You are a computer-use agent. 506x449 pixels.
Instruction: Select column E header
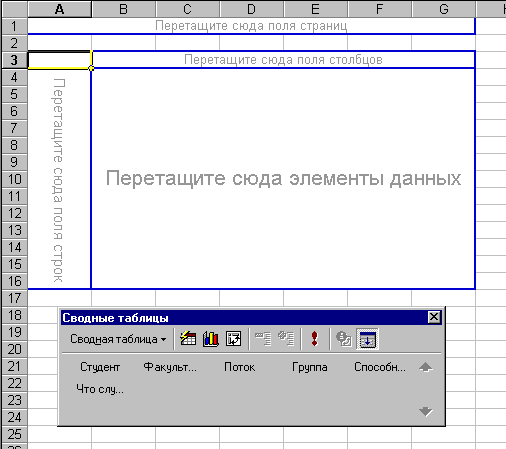(315, 9)
